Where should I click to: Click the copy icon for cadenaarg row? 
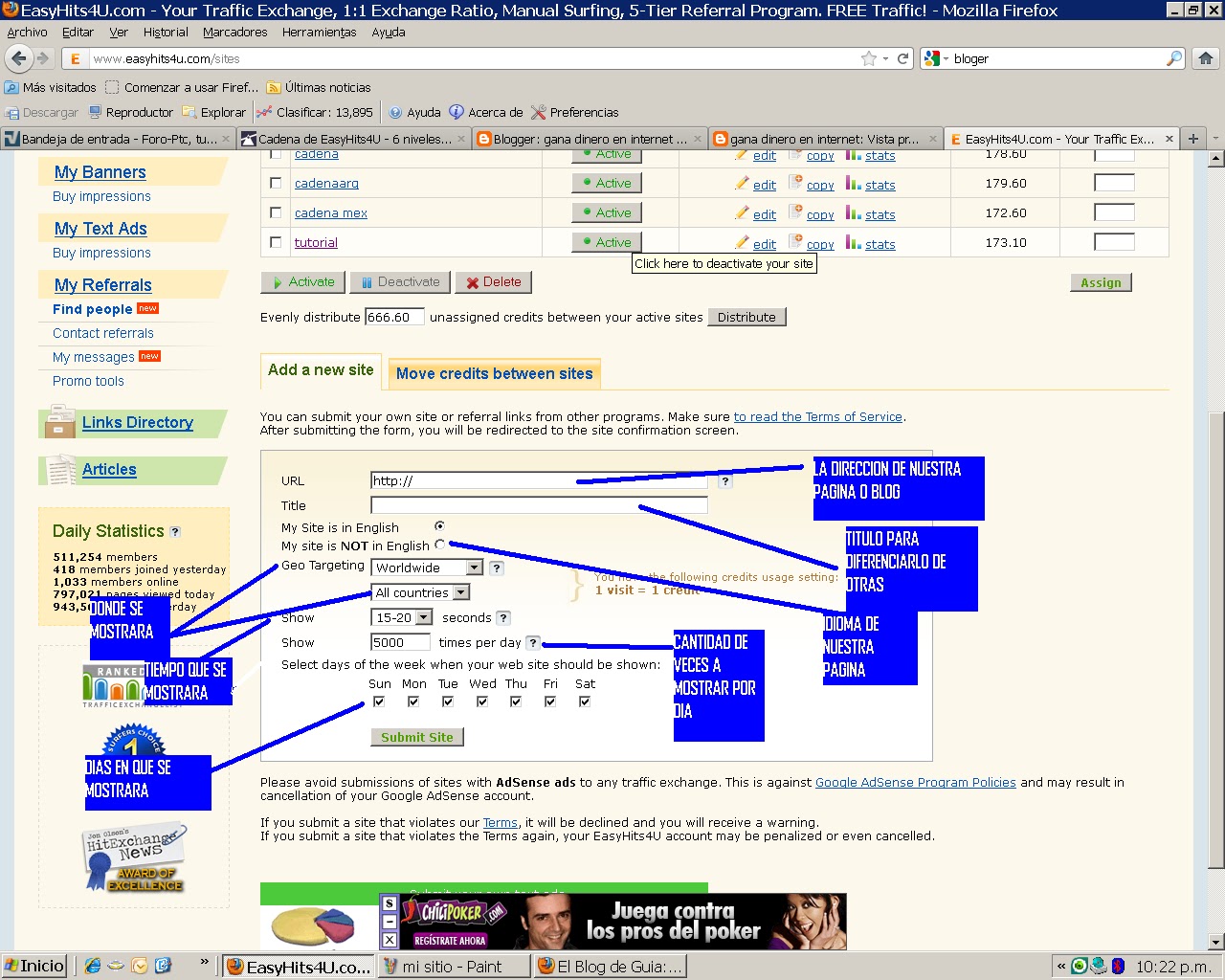click(795, 183)
